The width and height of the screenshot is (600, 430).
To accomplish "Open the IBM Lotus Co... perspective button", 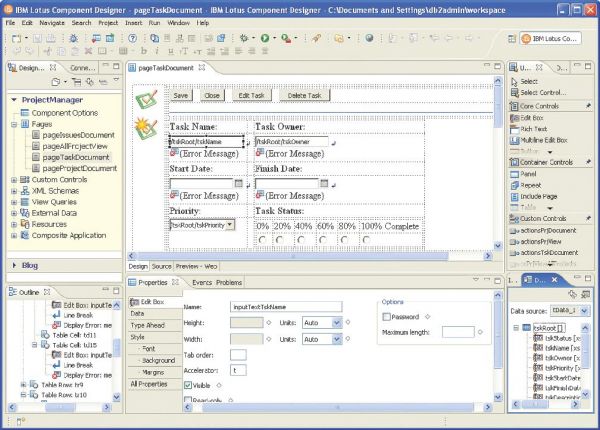I will 550,39.
